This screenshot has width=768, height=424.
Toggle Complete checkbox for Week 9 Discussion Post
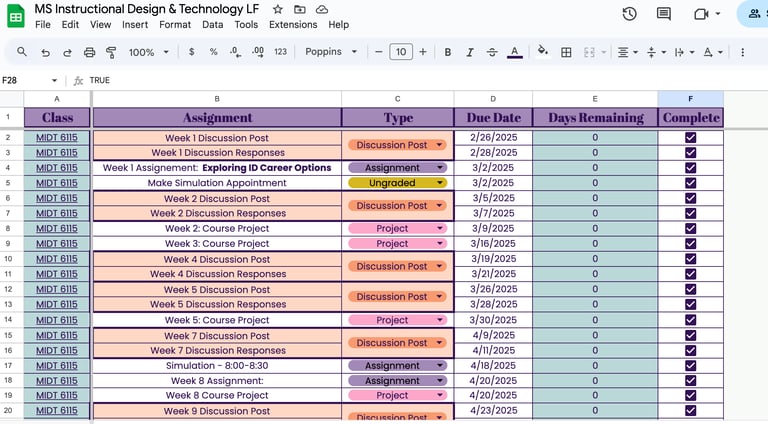[x=691, y=411]
